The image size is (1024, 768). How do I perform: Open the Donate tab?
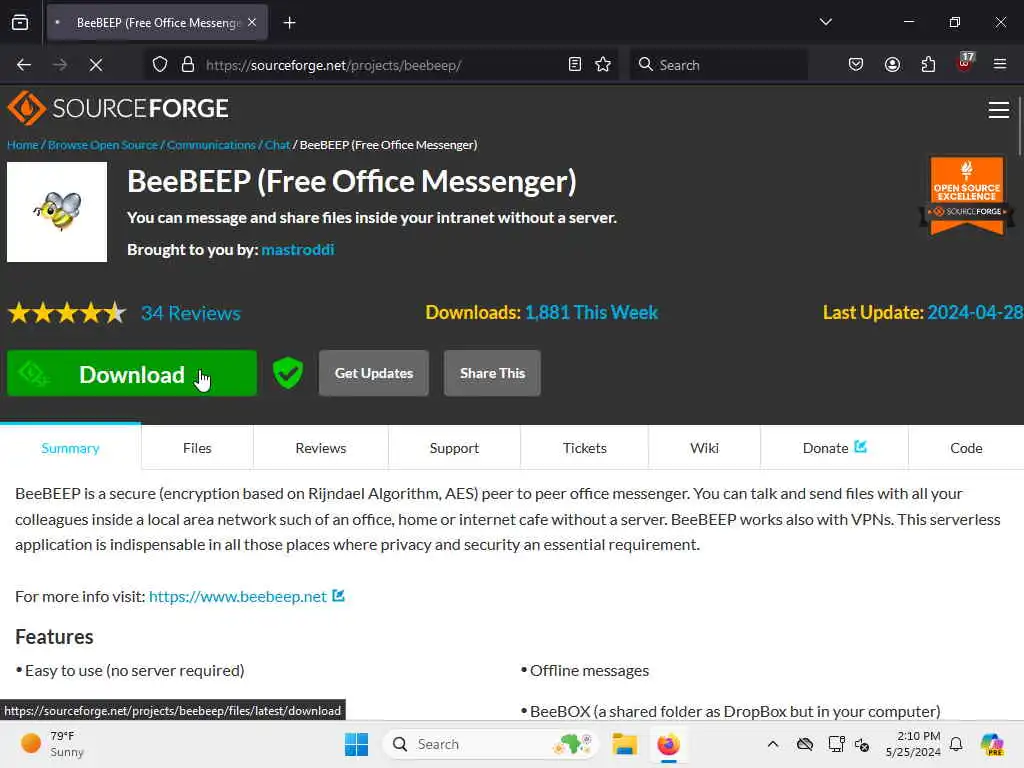tap(834, 448)
